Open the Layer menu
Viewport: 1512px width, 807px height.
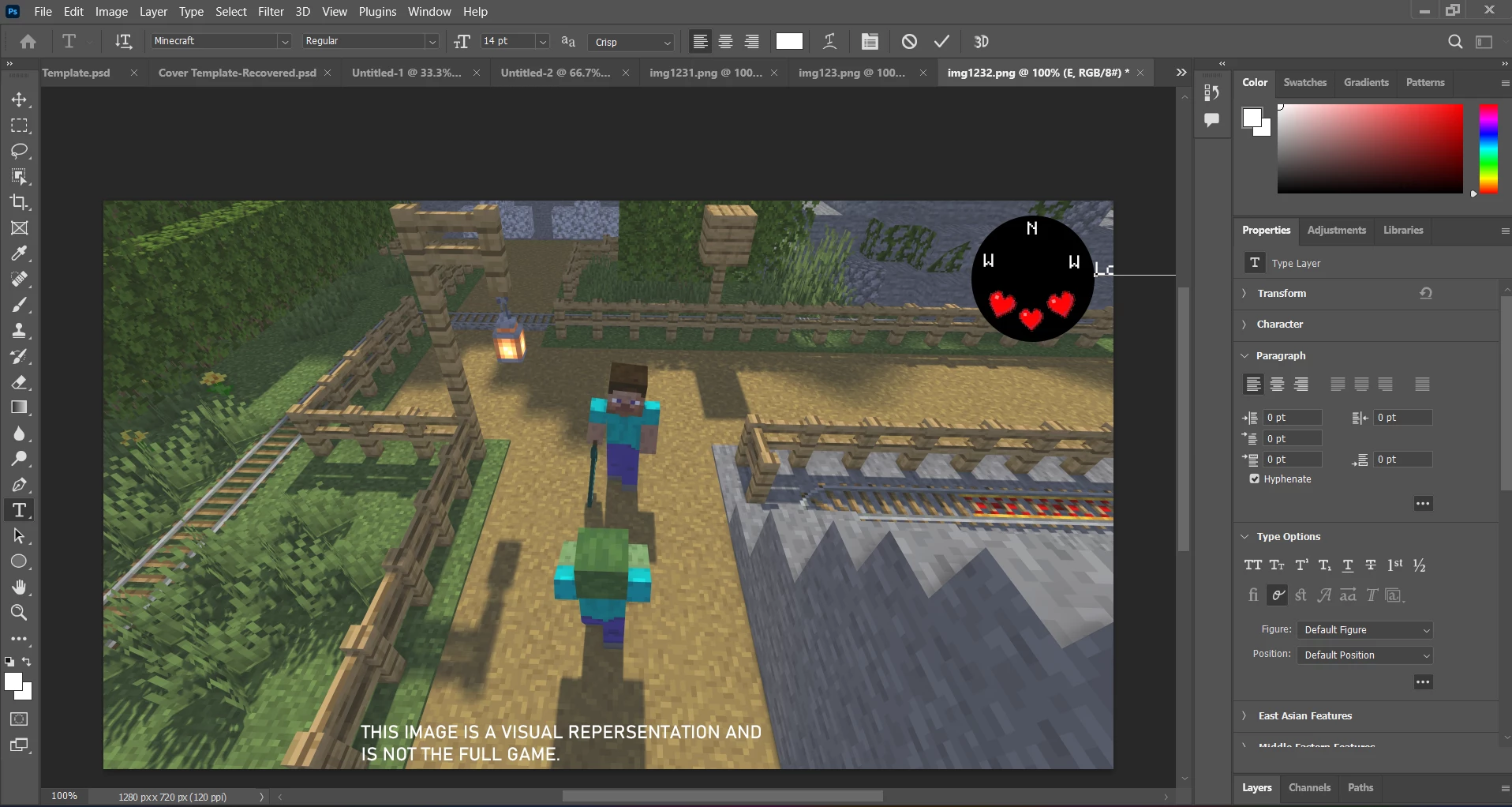tap(153, 12)
